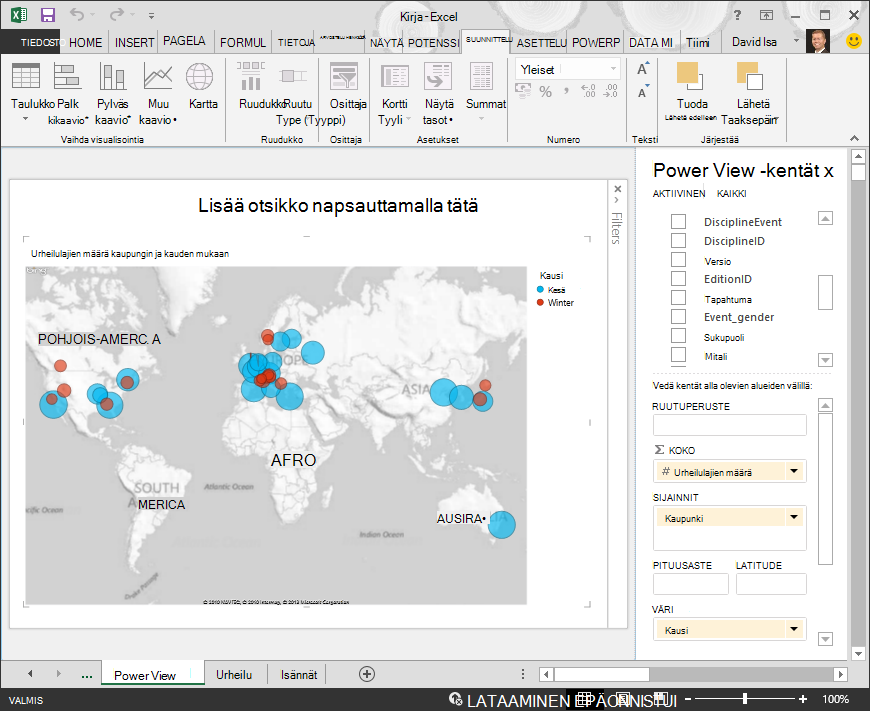Click the smiley feedback icon
Screen dimensions: 870x711
853,41
